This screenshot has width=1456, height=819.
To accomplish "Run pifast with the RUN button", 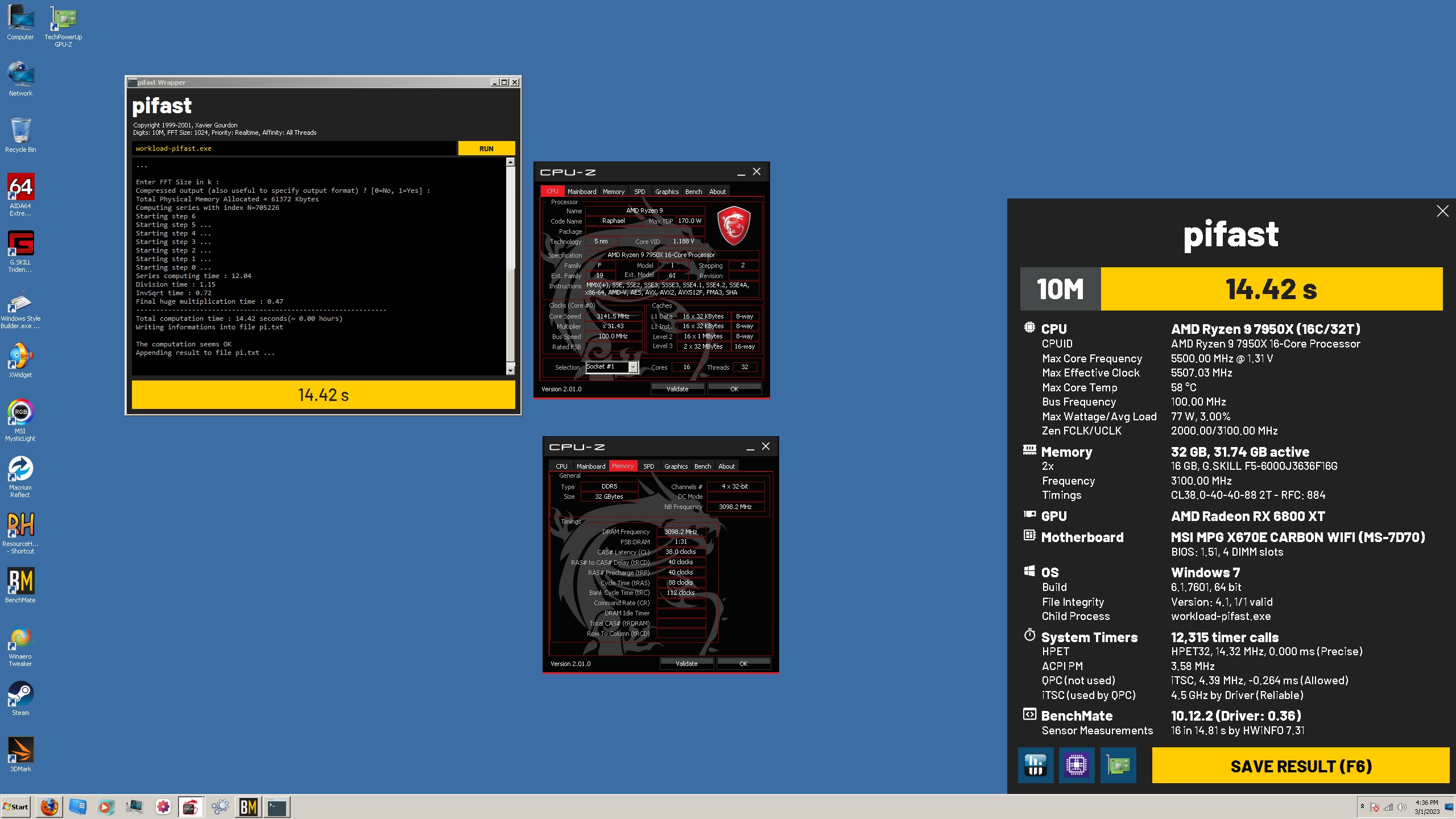I will pyautogui.click(x=486, y=148).
